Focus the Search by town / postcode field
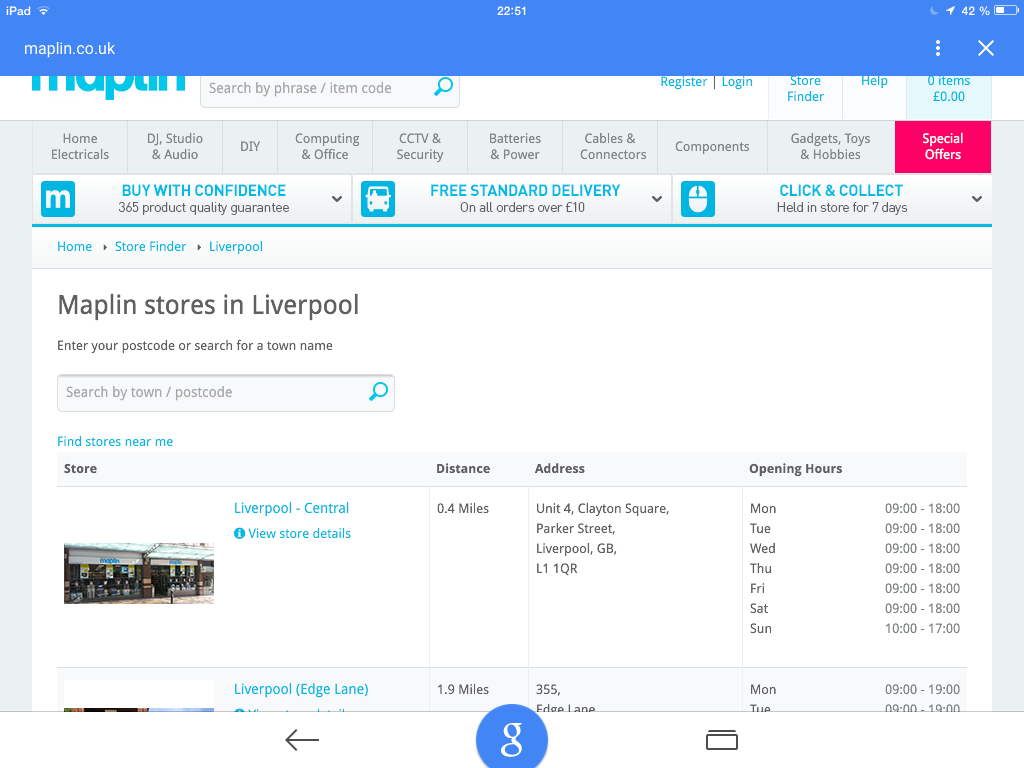Viewport: 1024px width, 768px height. tap(225, 392)
